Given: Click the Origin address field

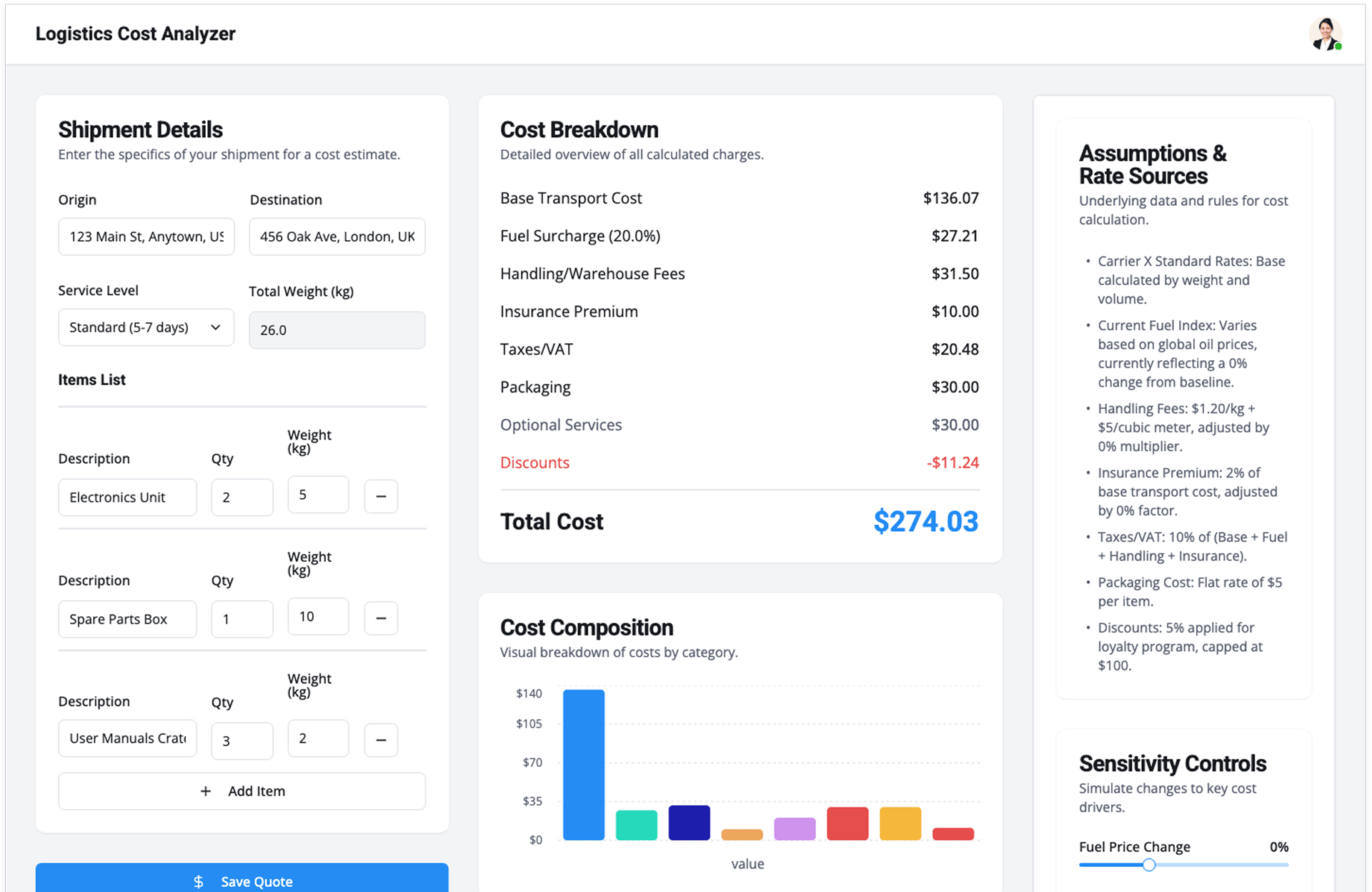Looking at the screenshot, I should (x=146, y=237).
